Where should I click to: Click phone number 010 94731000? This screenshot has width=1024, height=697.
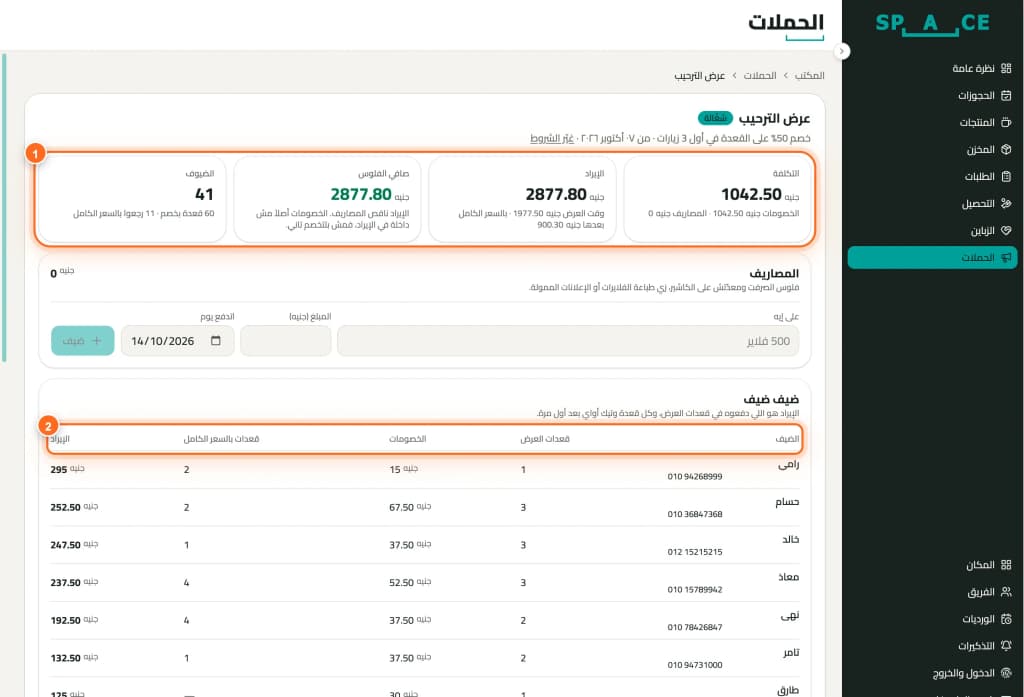point(695,665)
